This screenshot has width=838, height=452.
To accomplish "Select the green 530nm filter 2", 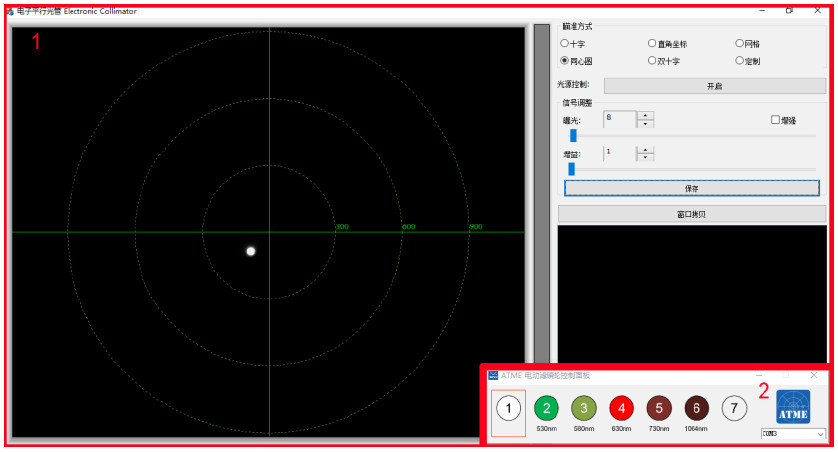I will click(546, 408).
